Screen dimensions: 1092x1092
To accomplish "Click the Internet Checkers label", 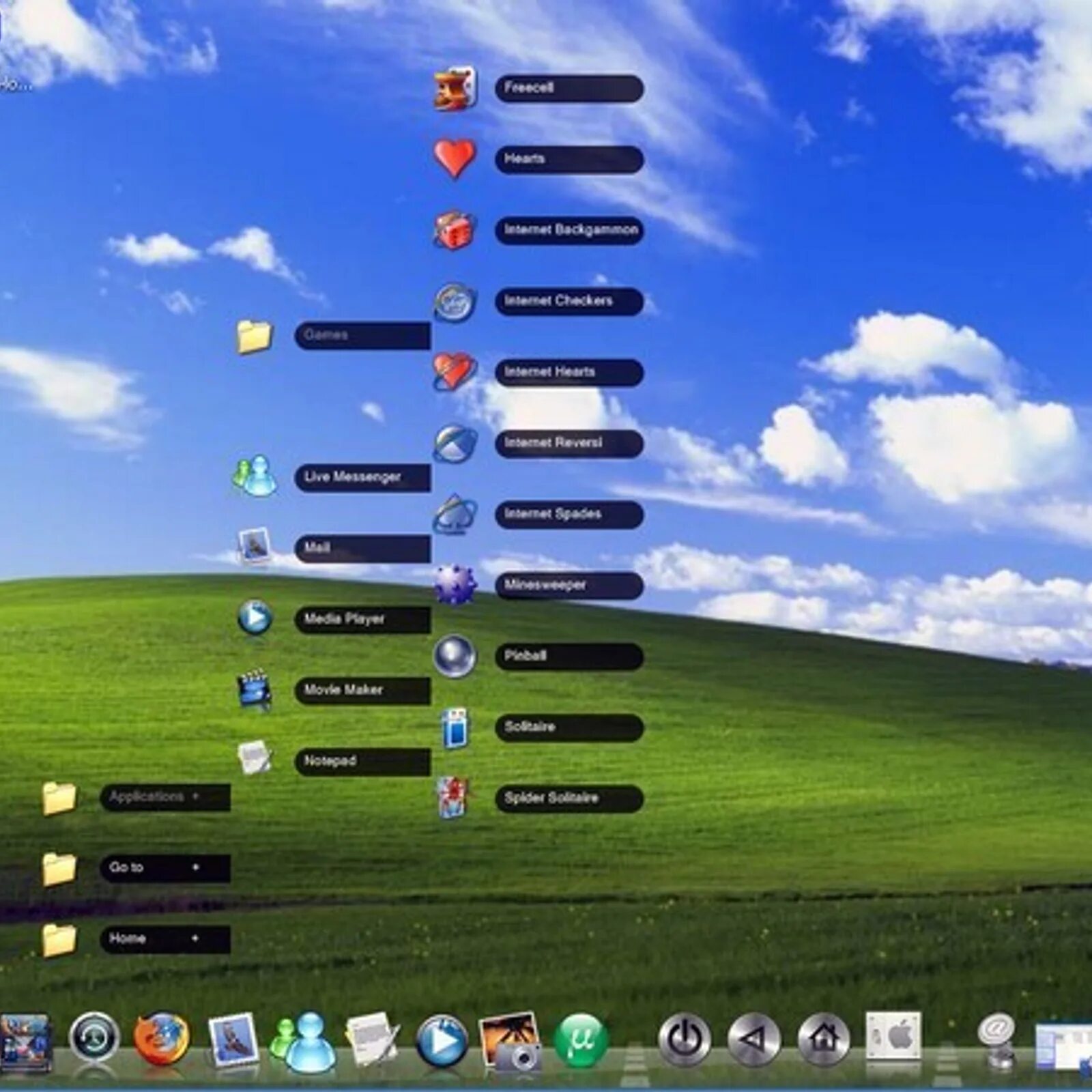I will [x=569, y=301].
